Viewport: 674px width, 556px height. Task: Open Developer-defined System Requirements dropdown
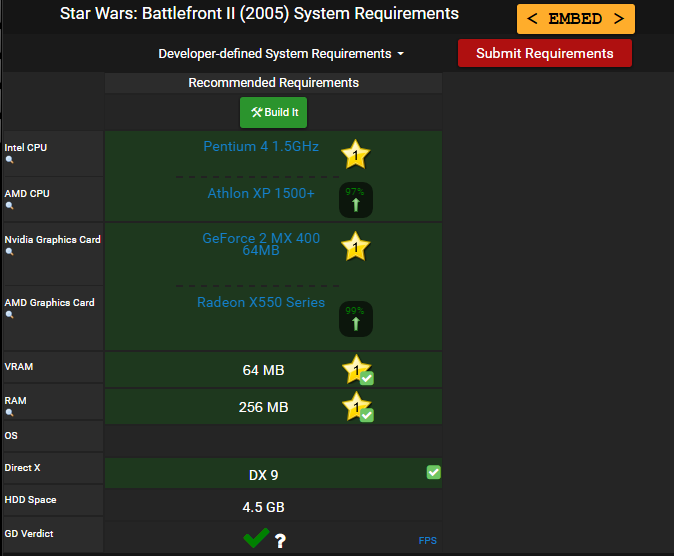click(281, 54)
